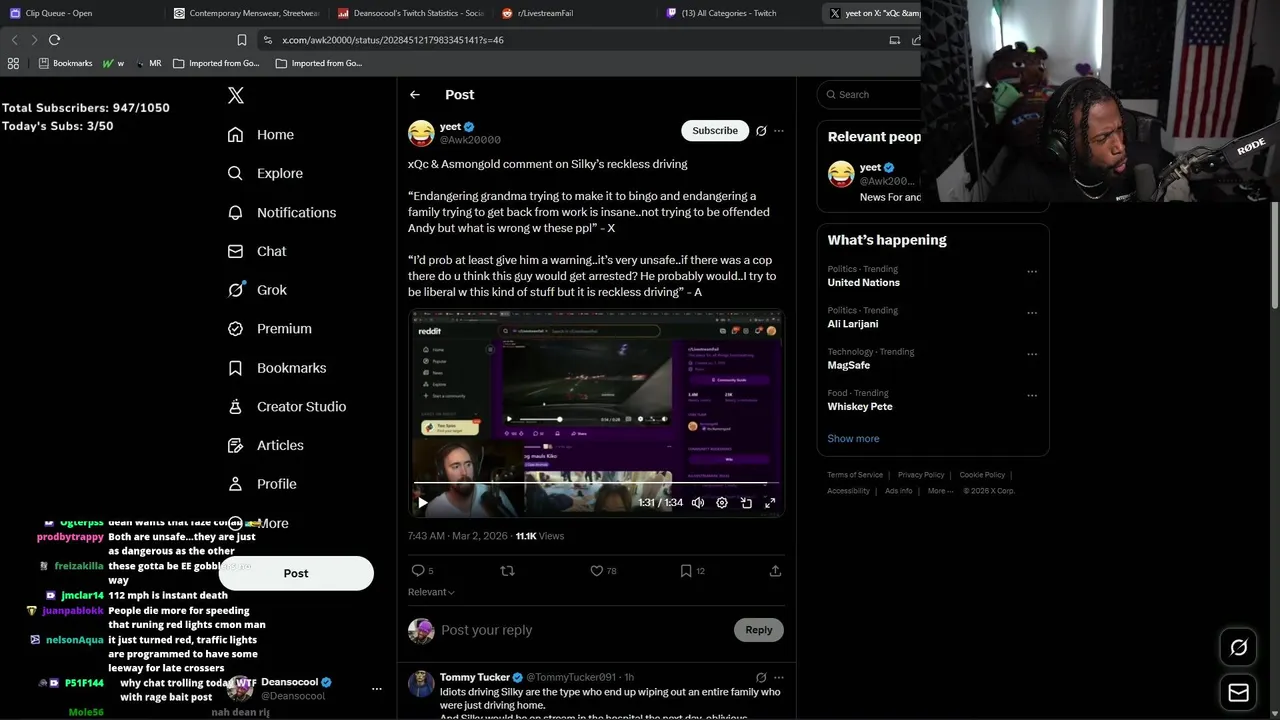
Task: Open the Relevant replies sort dropdown
Action: coord(431,592)
